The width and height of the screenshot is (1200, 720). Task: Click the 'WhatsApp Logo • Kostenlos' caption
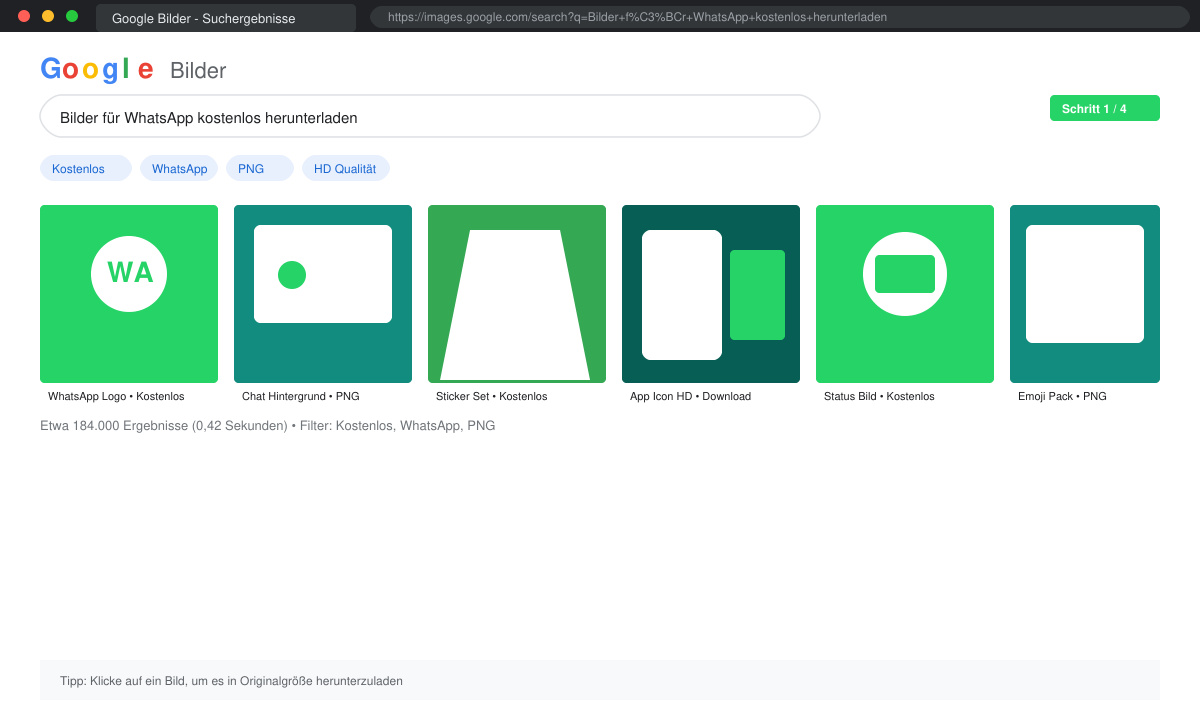[x=116, y=397]
